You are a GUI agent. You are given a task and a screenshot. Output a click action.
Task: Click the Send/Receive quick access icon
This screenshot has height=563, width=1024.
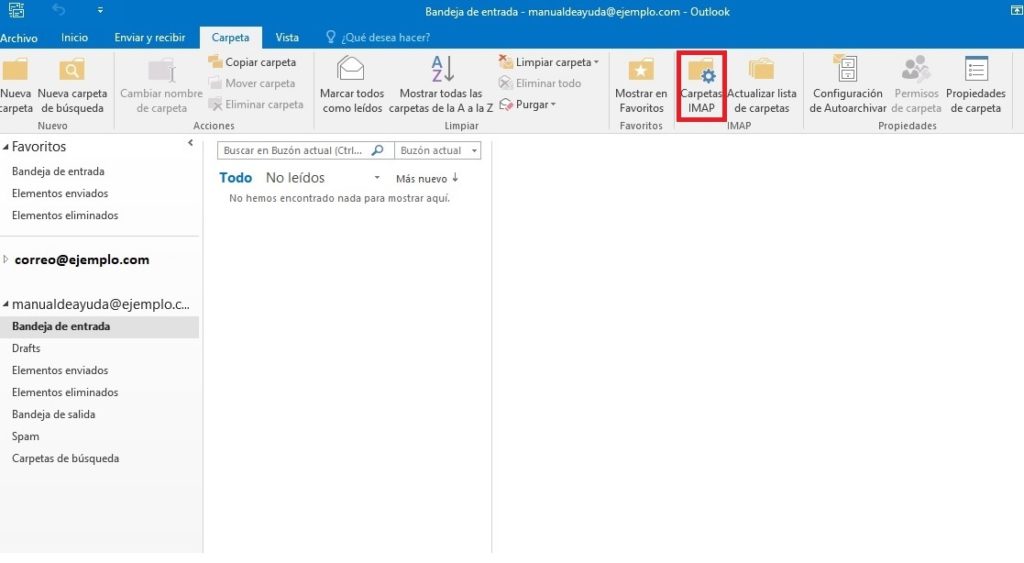click(16, 10)
